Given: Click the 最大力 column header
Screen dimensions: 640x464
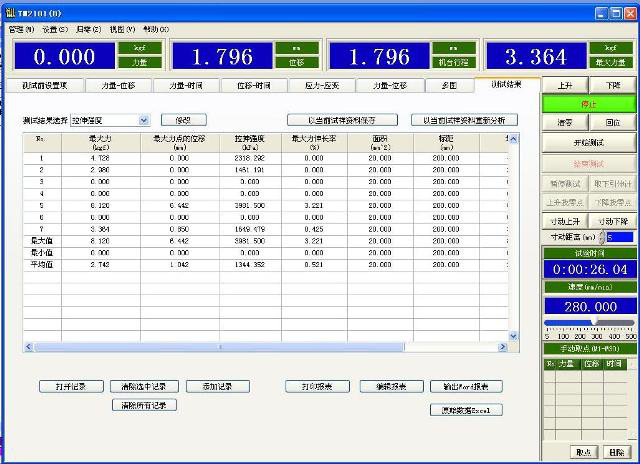Looking at the screenshot, I should 100,143.
